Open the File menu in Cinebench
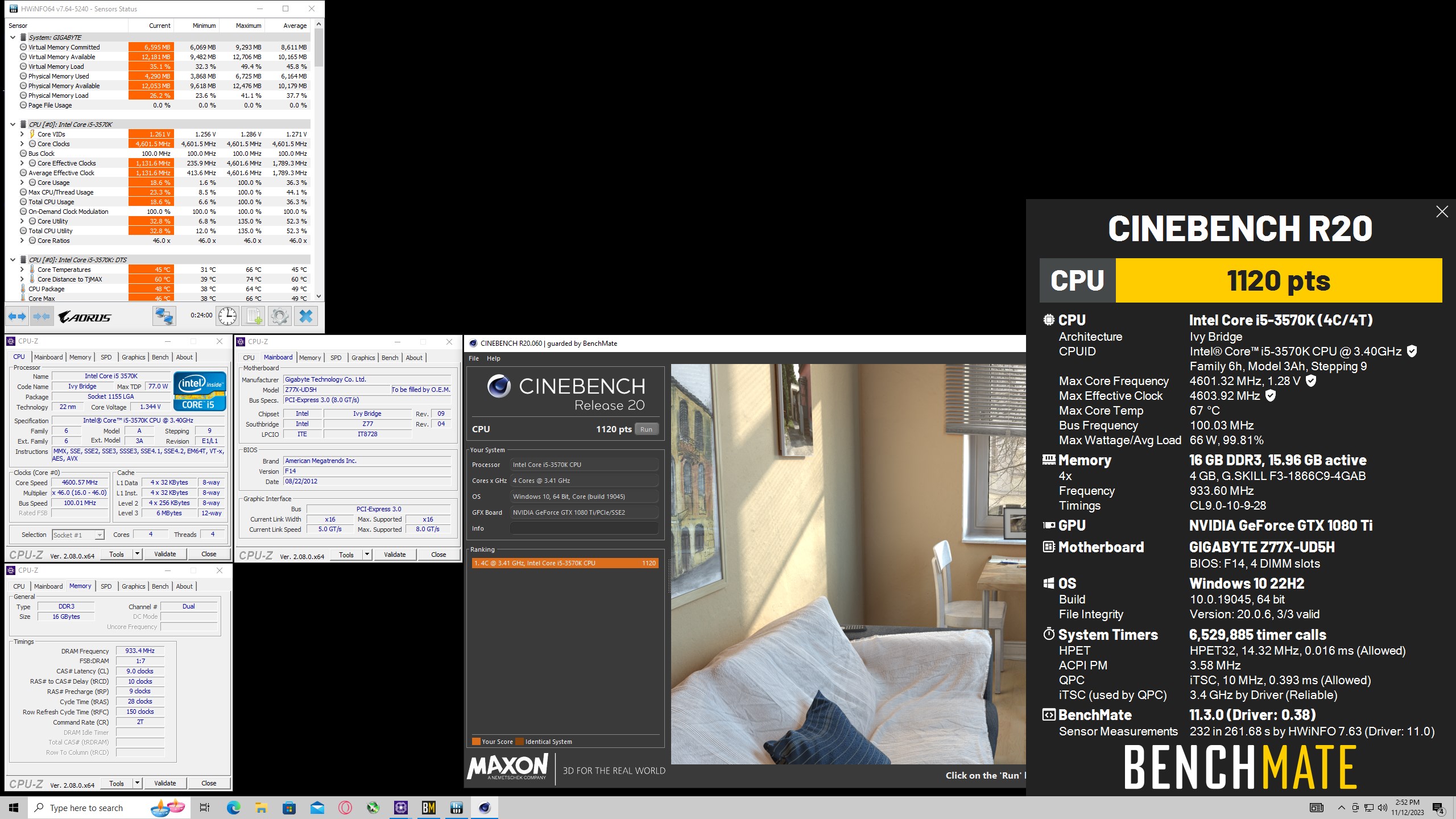 pyautogui.click(x=474, y=358)
